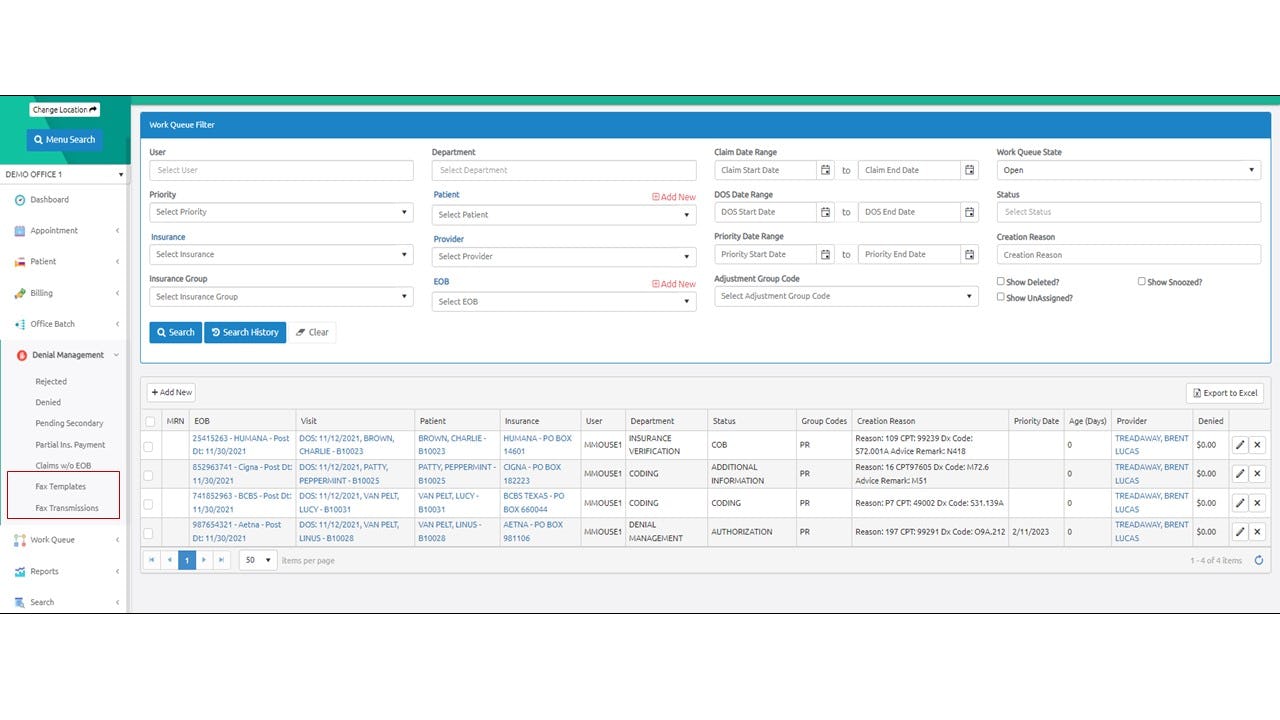
Task: Enable the Show Deleted checkbox
Action: [x=999, y=281]
